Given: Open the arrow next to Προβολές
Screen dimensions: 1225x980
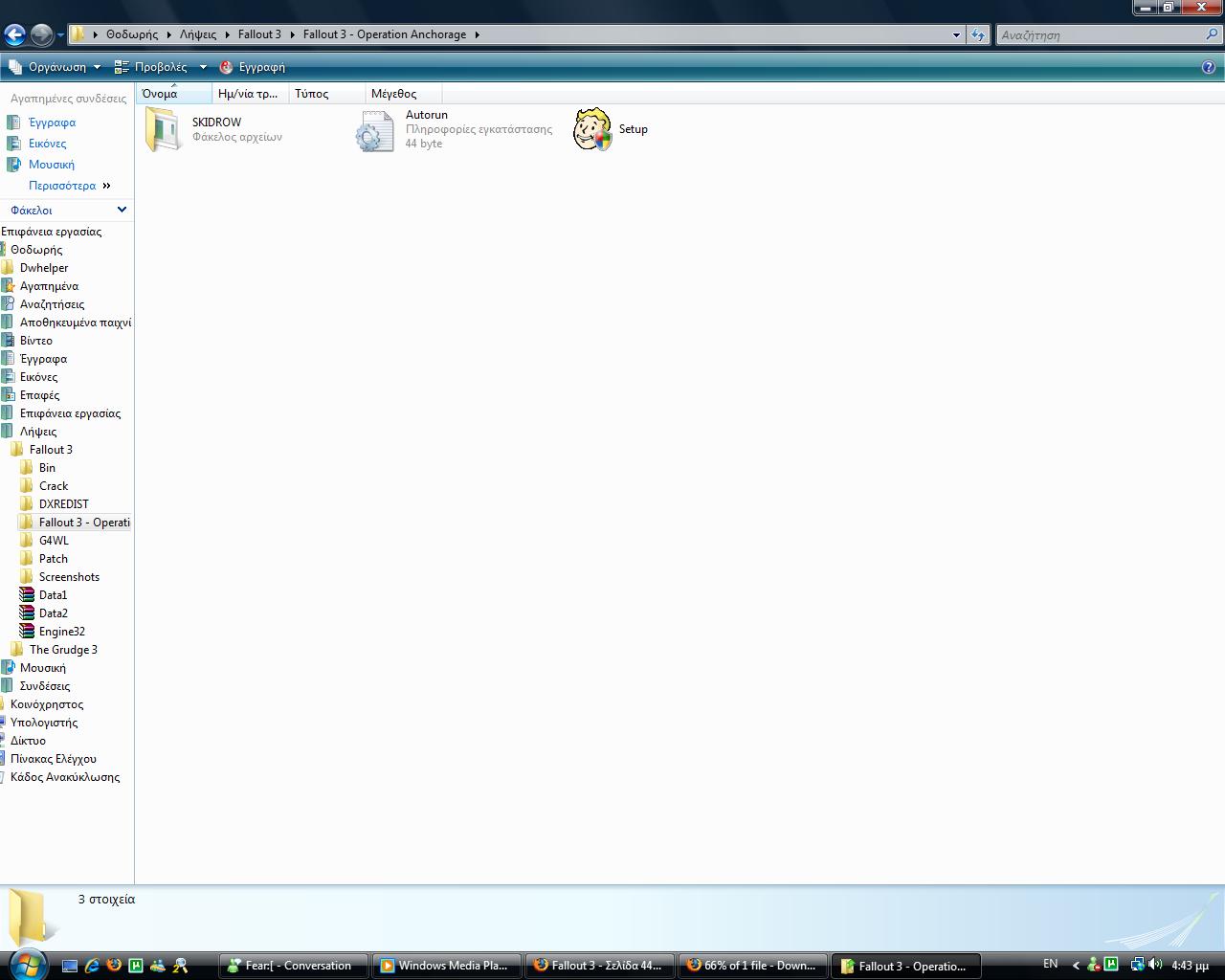Looking at the screenshot, I should pos(203,67).
